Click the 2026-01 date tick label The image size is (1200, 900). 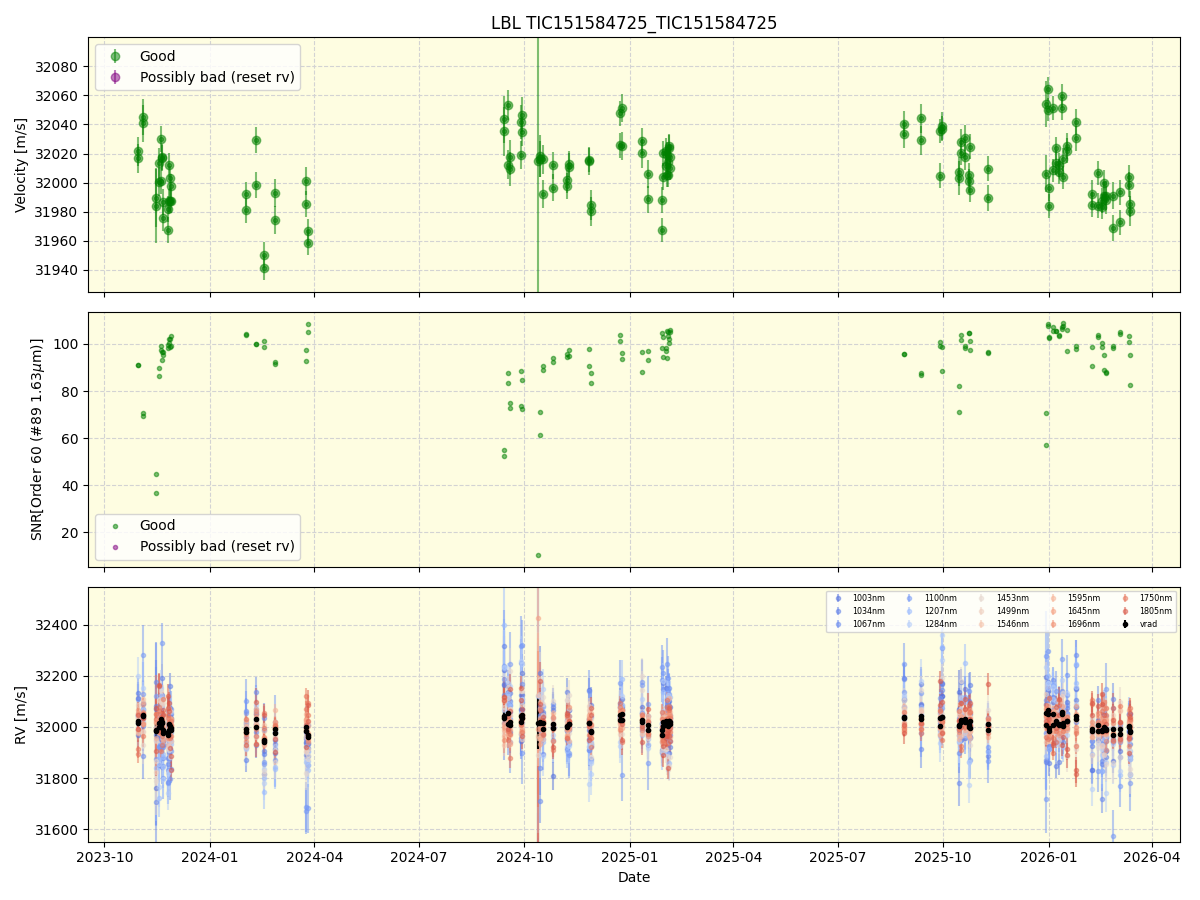pos(1048,857)
